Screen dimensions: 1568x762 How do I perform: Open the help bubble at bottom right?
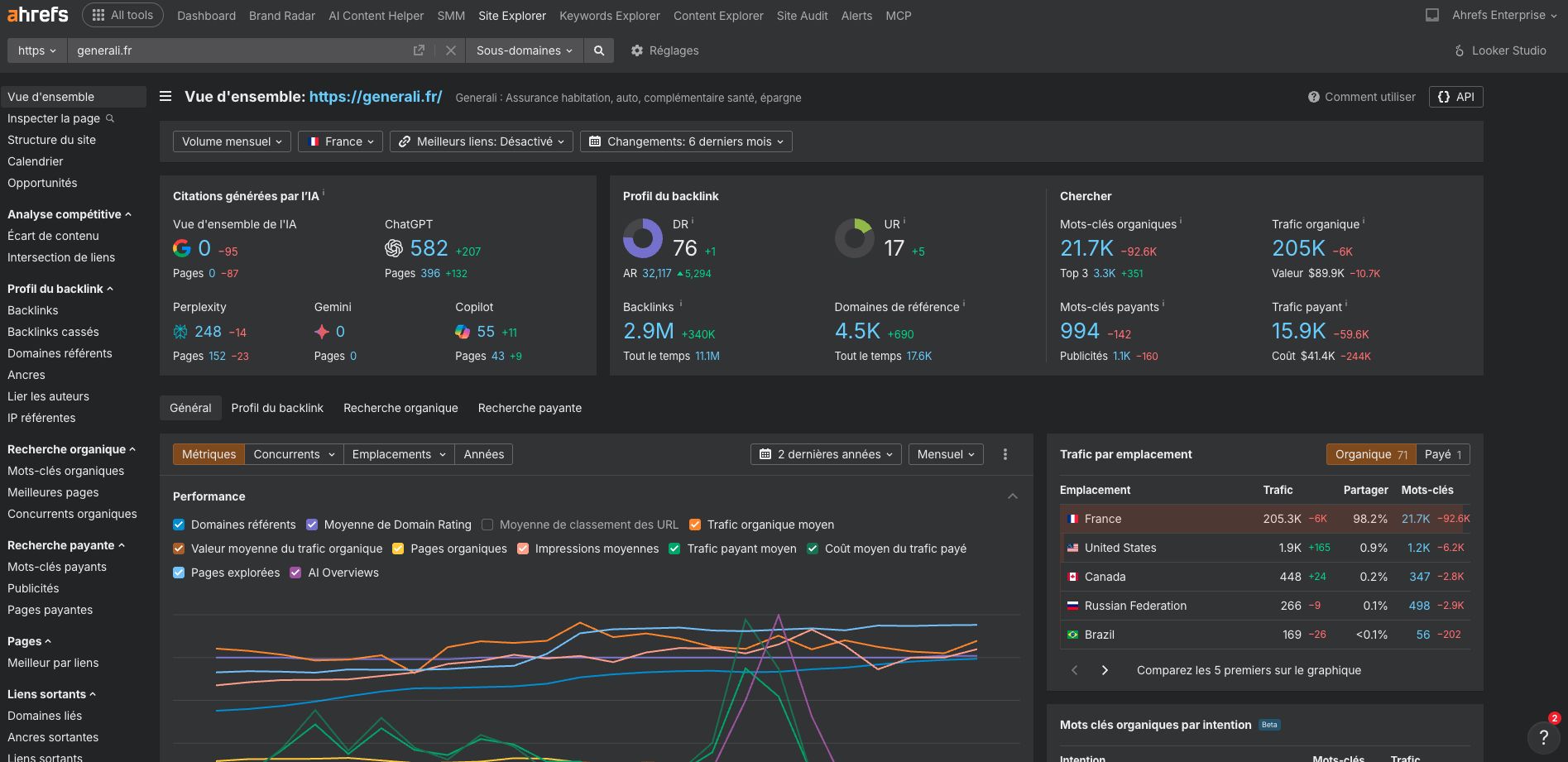coord(1542,736)
